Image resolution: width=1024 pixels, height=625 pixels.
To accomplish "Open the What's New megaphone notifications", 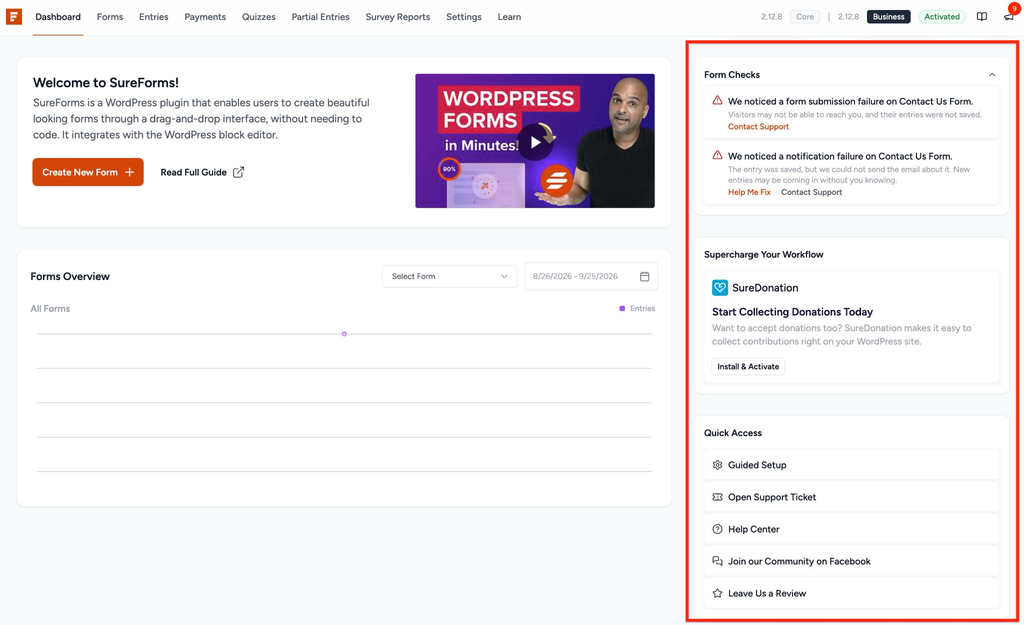I will pyautogui.click(x=1009, y=16).
